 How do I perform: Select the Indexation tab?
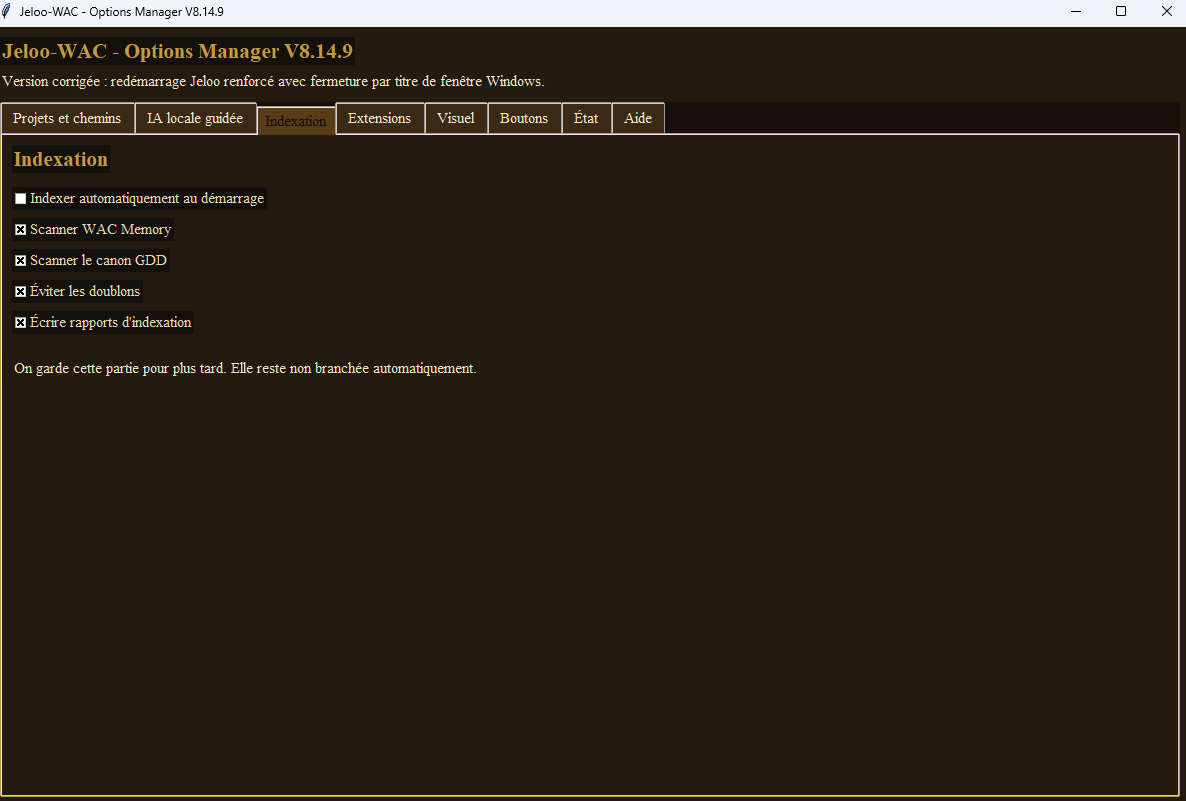[296, 121]
